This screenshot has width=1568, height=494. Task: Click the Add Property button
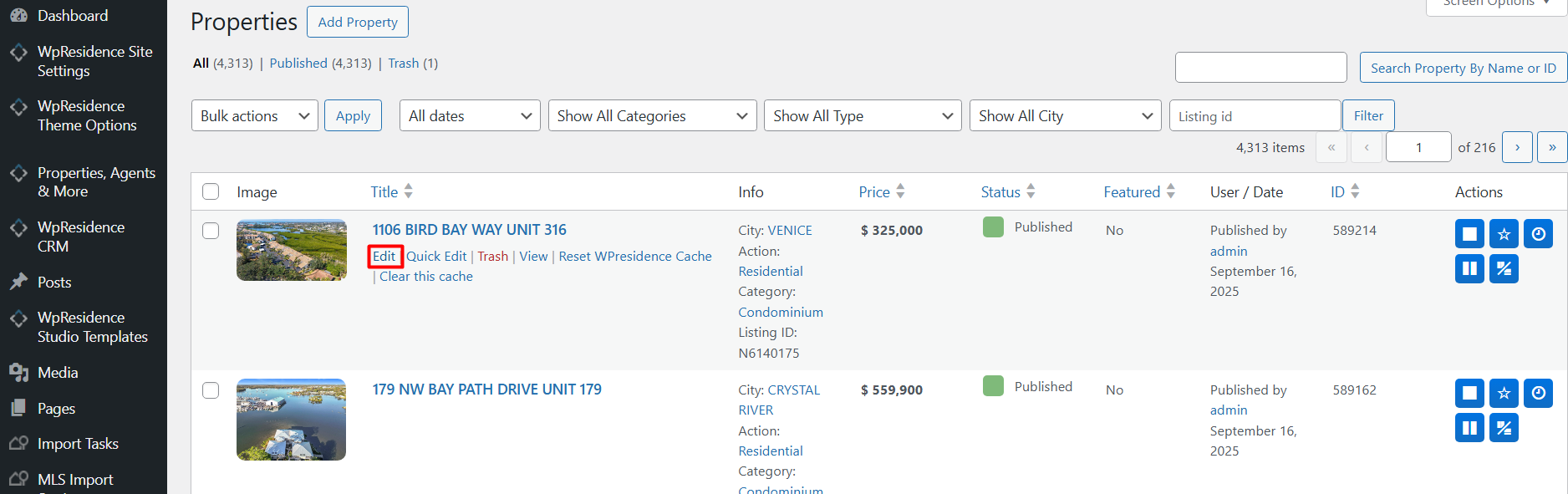[x=358, y=22]
